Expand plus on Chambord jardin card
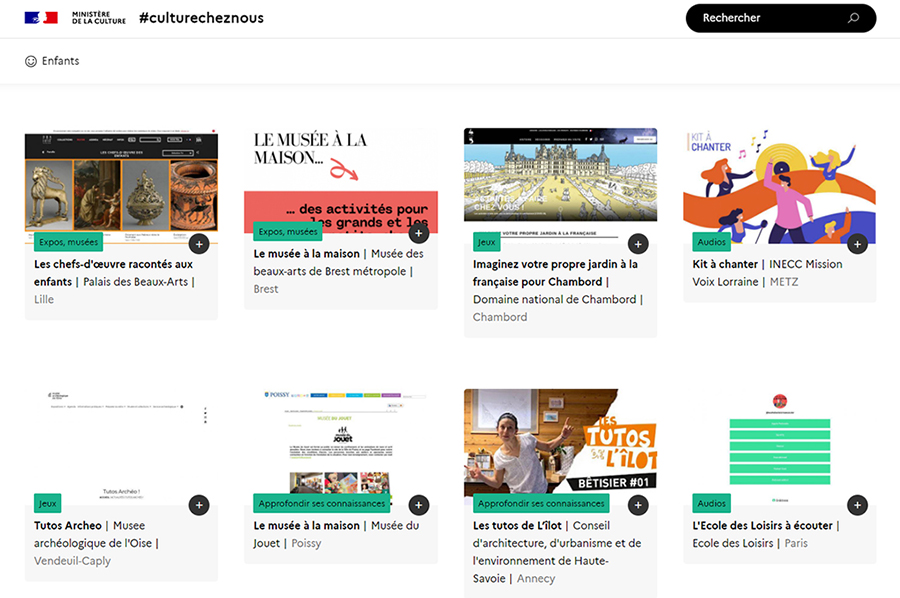The width and height of the screenshot is (900, 598). [x=638, y=244]
